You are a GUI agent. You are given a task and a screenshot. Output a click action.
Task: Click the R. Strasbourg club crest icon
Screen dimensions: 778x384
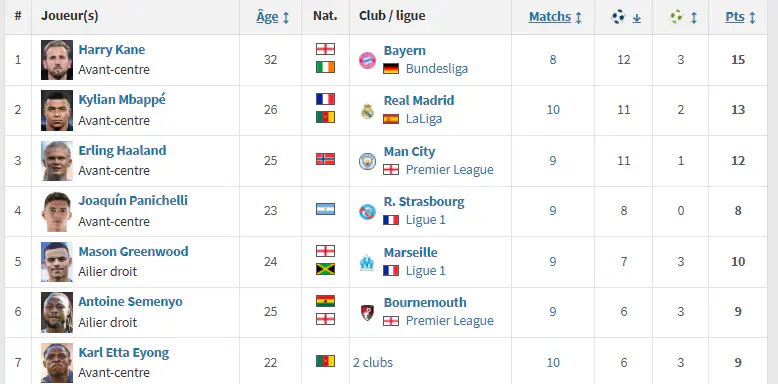367,212
